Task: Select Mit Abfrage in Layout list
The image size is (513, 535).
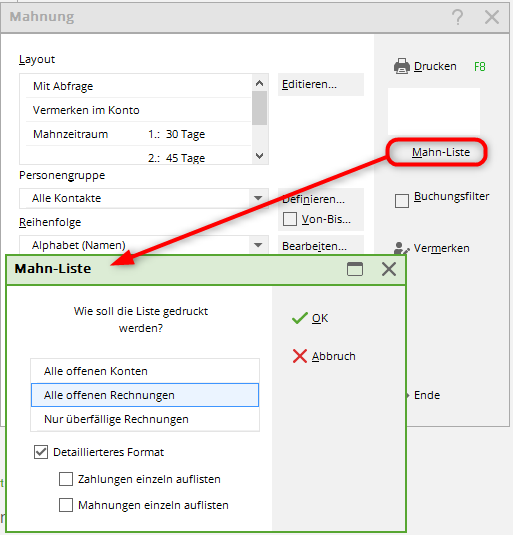Action: coord(138,86)
